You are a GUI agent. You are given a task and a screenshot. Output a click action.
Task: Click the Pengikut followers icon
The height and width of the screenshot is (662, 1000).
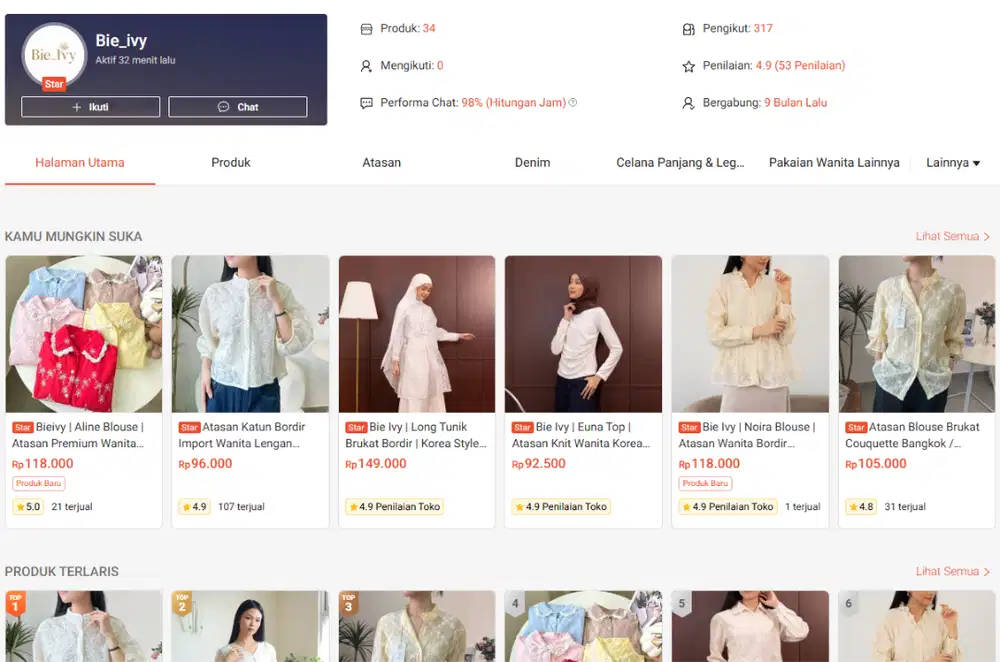(x=688, y=29)
